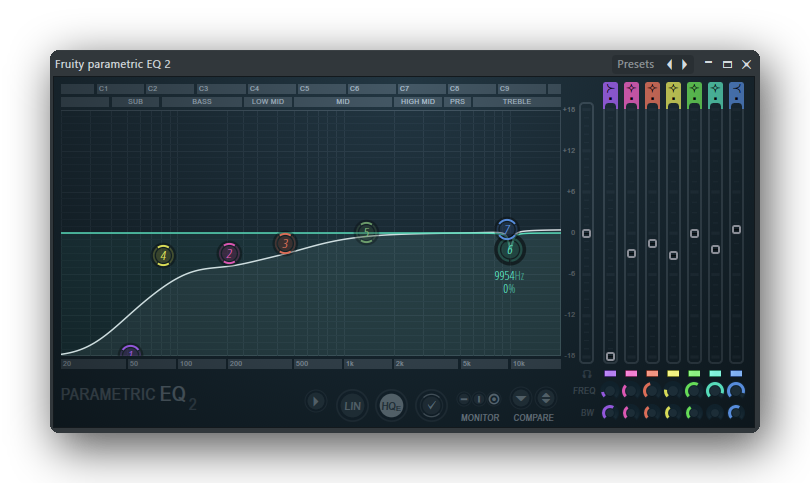810x483 pixels.
Task: Click COMPARE up-down swap arrows
Action: pos(546,398)
